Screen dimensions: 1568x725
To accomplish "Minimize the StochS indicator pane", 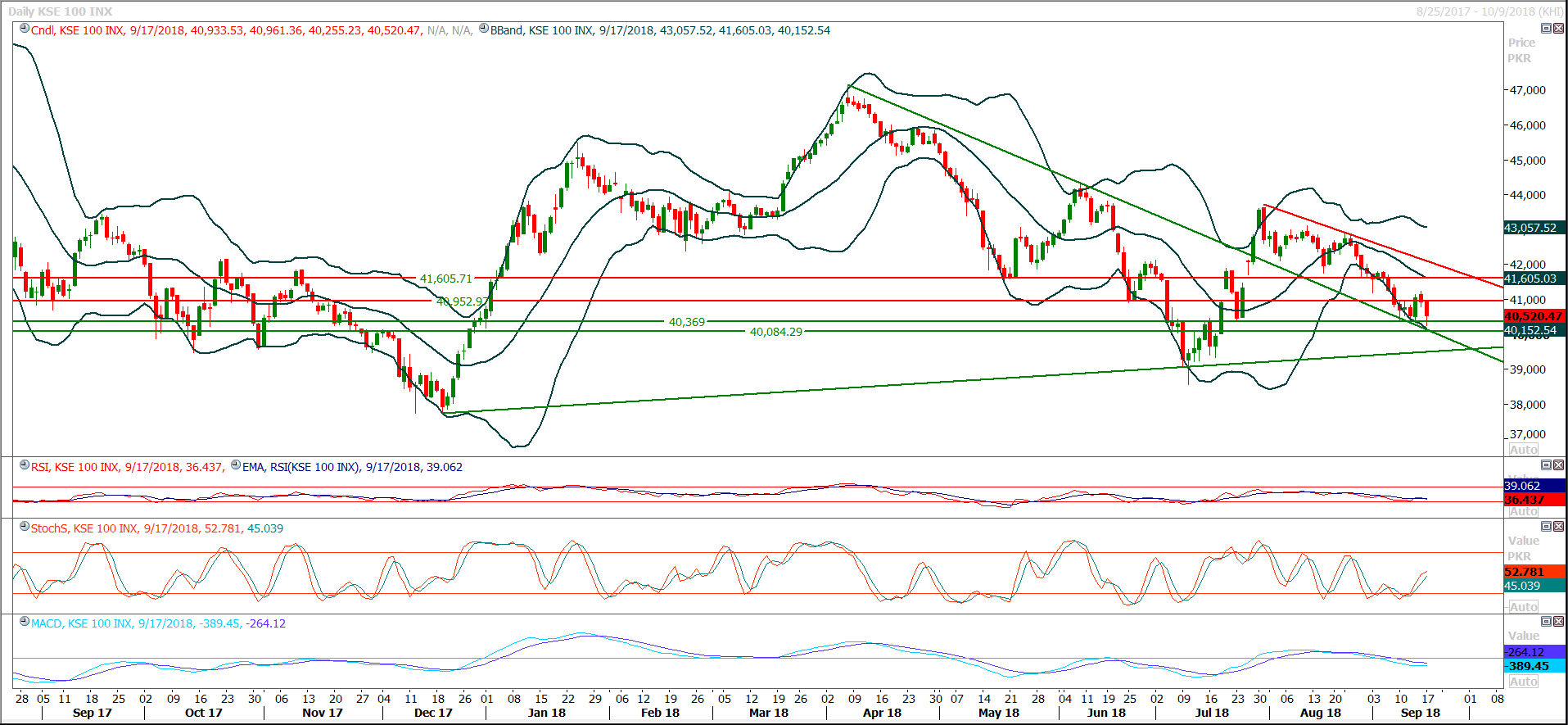I will pos(1546,526).
